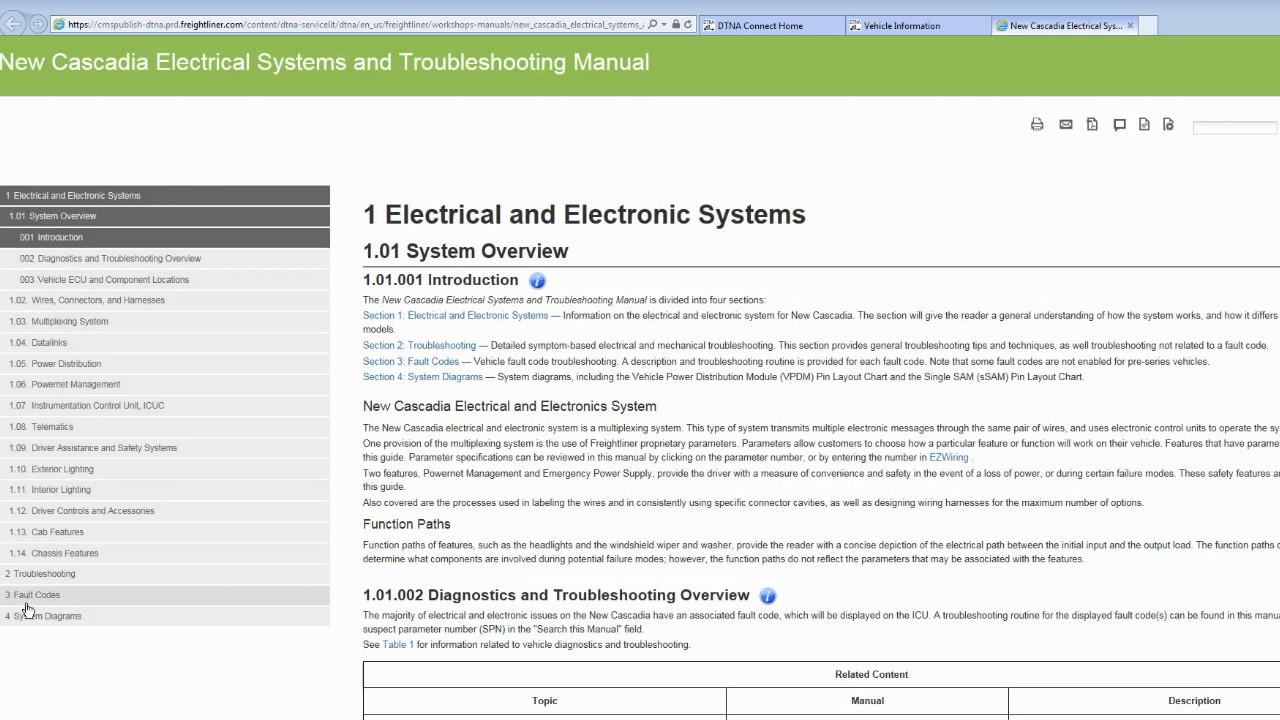Click the Description column header
The width and height of the screenshot is (1280, 720).
point(1194,701)
